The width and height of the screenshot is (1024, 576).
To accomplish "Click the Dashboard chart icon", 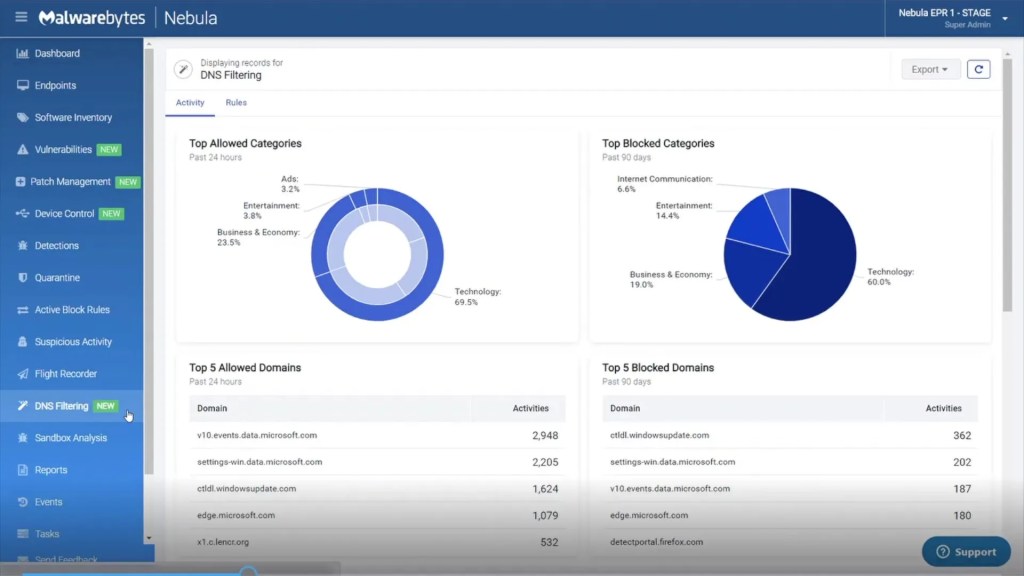I will (x=22, y=53).
